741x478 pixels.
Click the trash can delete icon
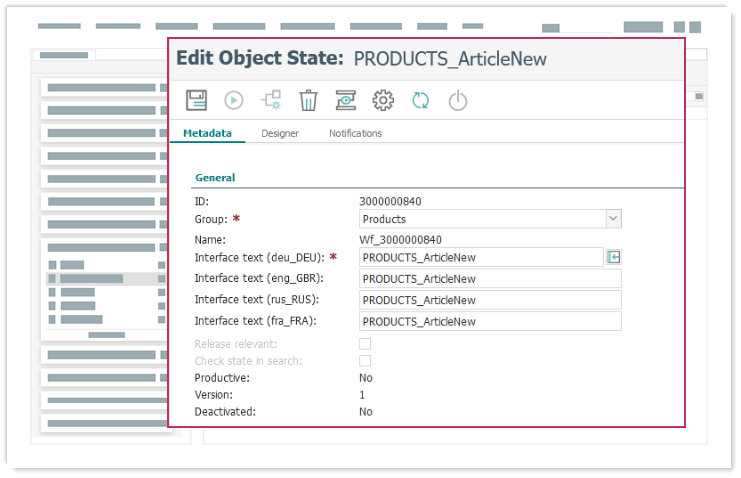309,100
